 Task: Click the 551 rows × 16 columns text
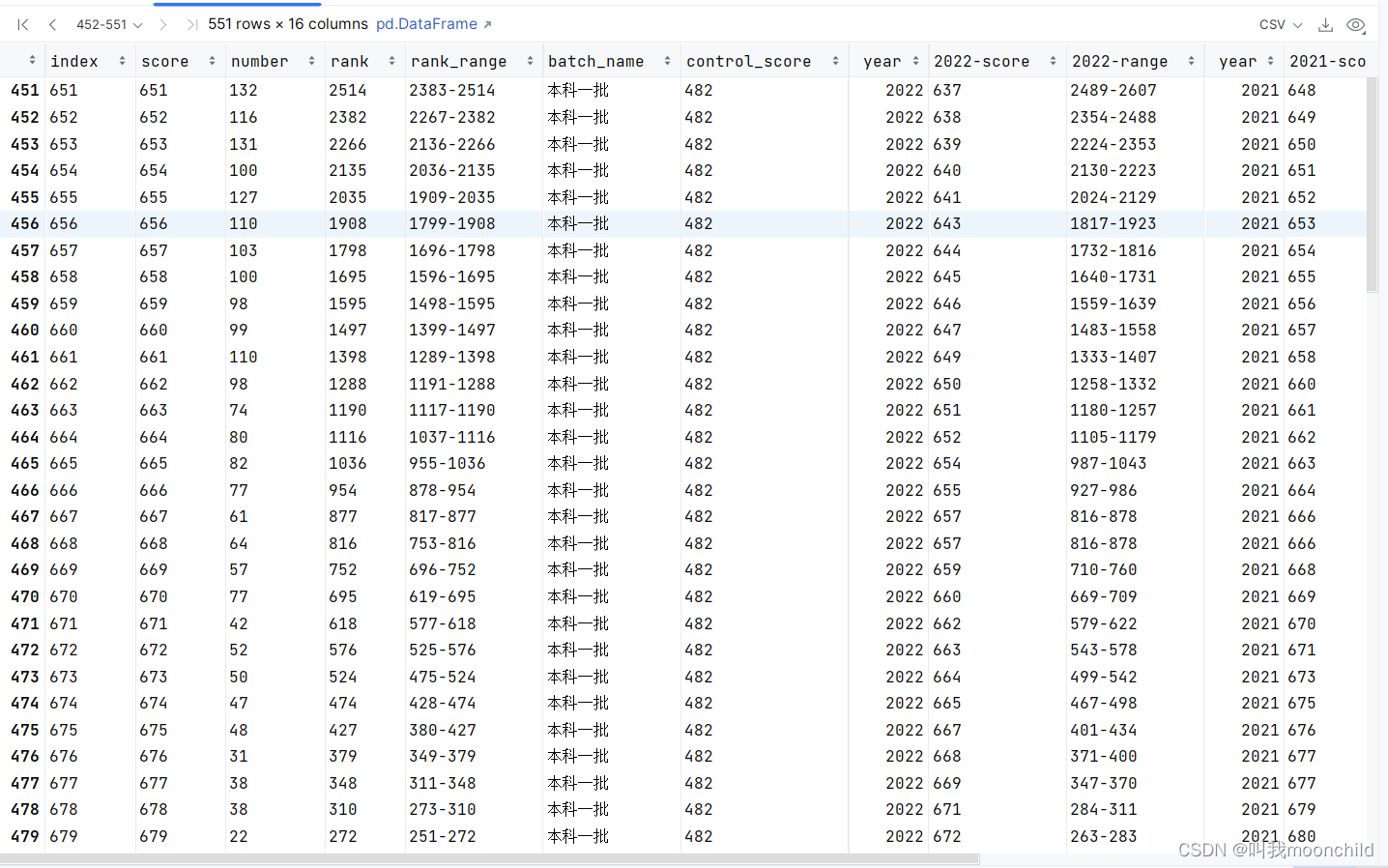point(288,24)
